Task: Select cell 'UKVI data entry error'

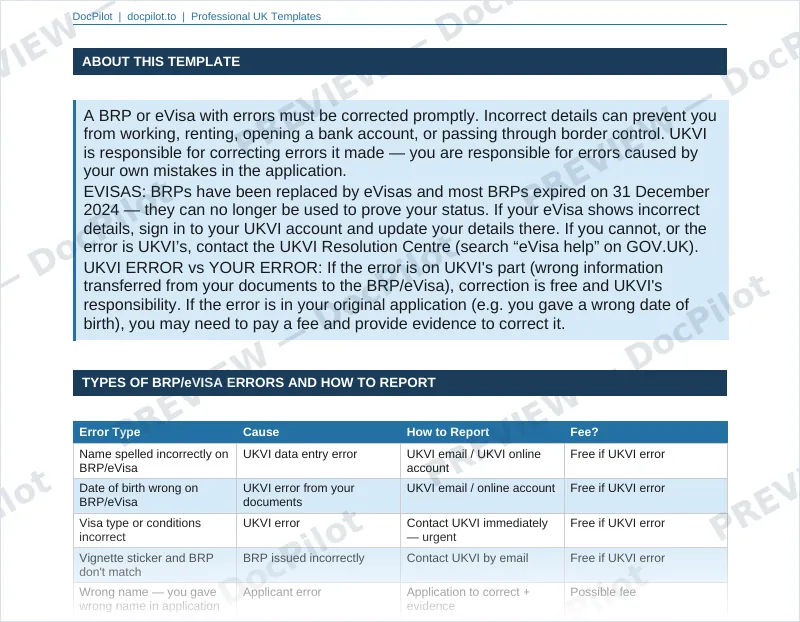Action: click(x=318, y=461)
